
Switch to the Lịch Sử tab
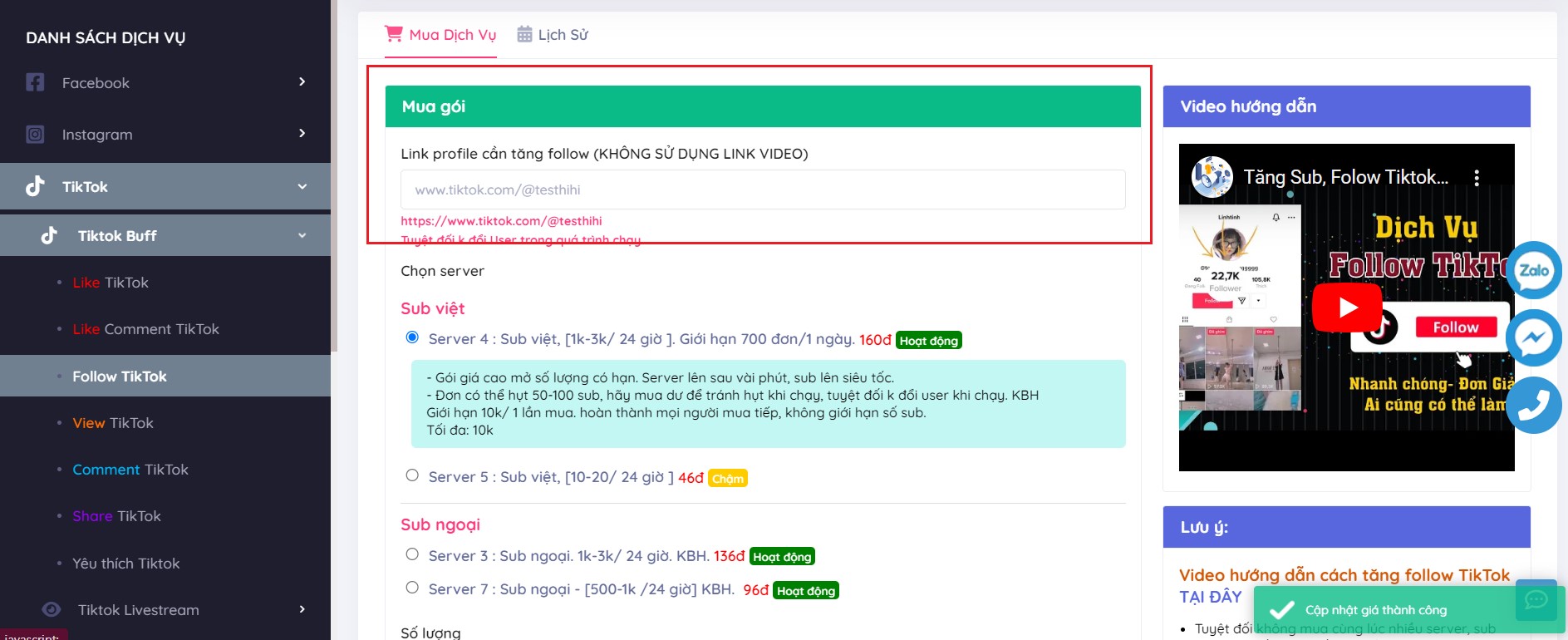click(x=553, y=35)
